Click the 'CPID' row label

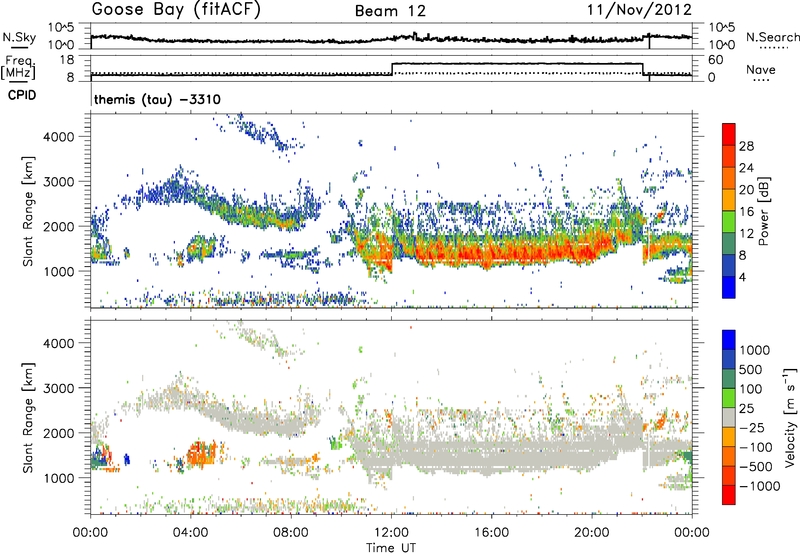[22, 95]
